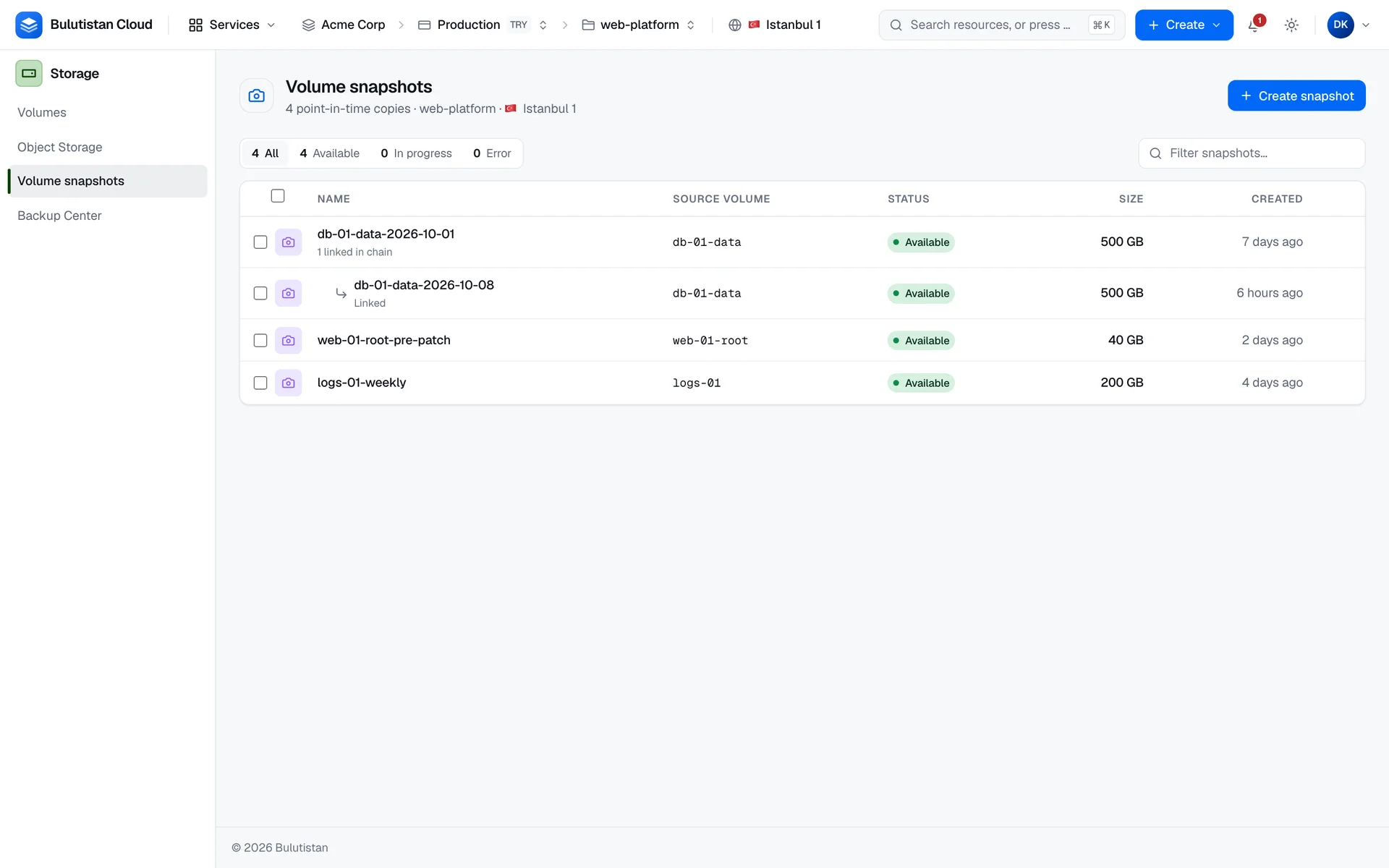Screen dimensions: 1389x868
Task: Click the Create snapshot button
Action: tap(1296, 95)
